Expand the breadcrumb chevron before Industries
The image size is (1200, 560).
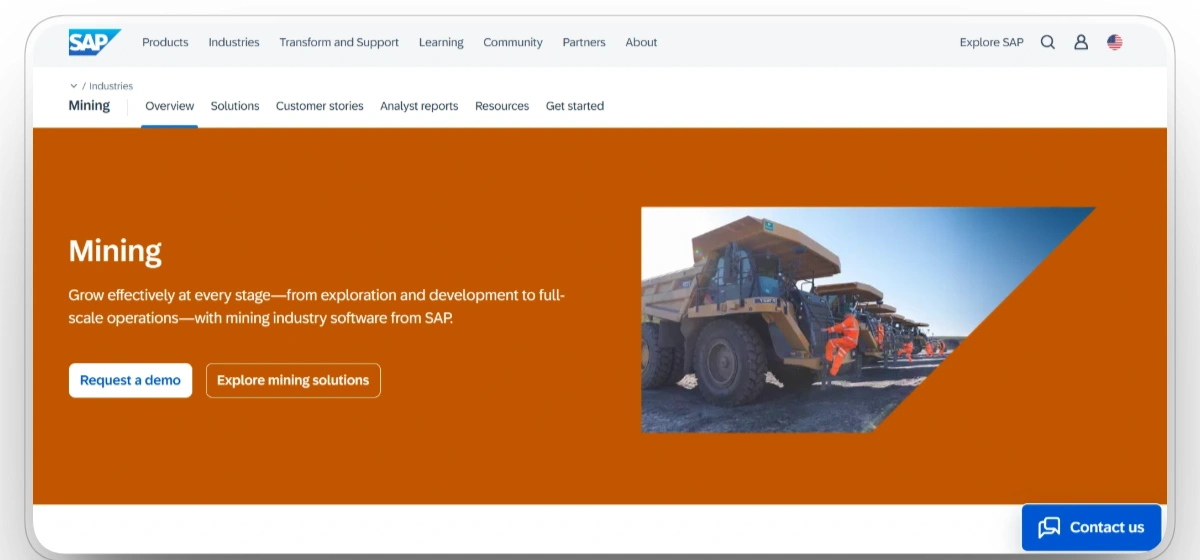pos(73,86)
